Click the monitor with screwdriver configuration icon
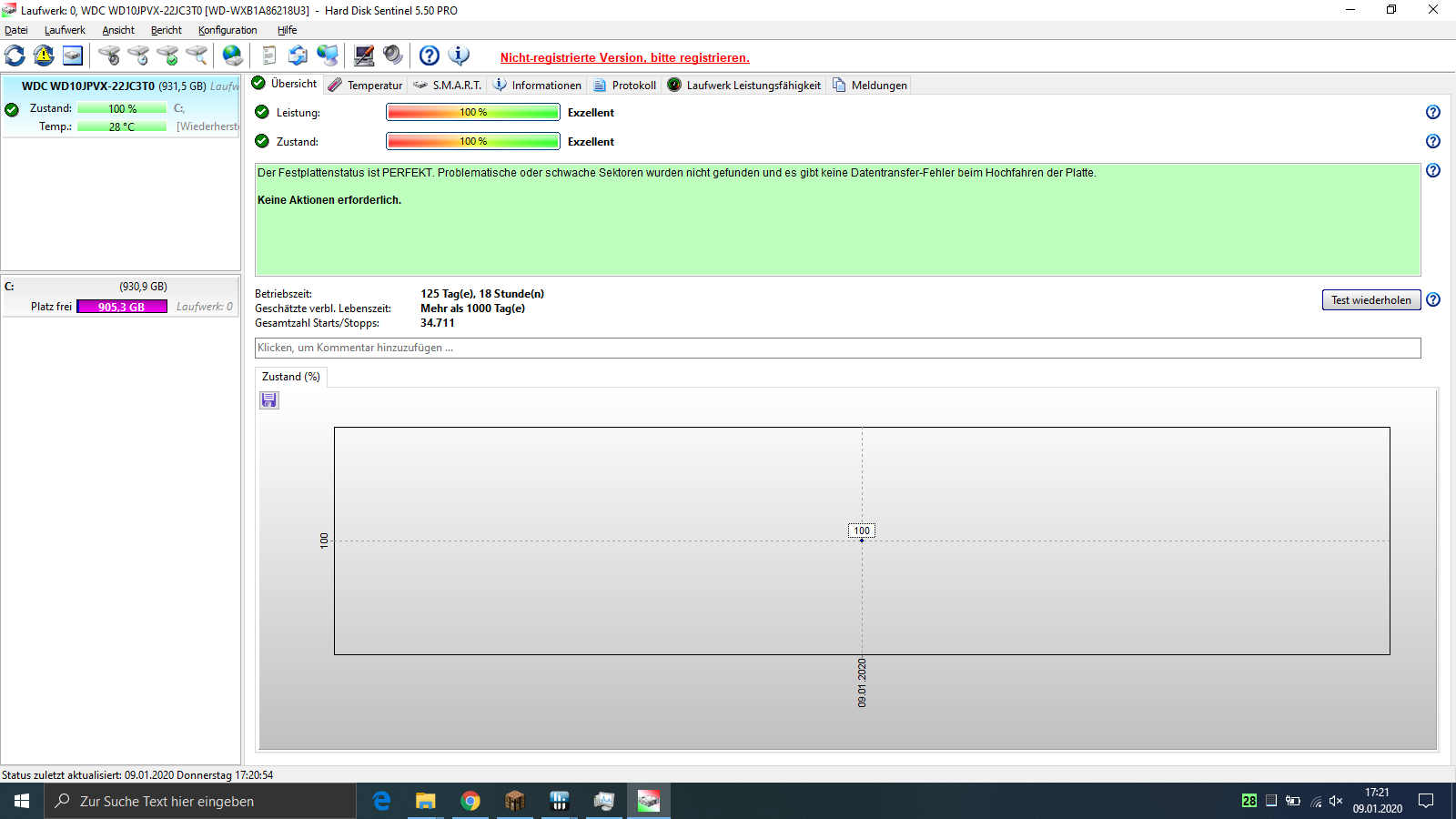Screen dimensions: 1456x819 point(364,56)
